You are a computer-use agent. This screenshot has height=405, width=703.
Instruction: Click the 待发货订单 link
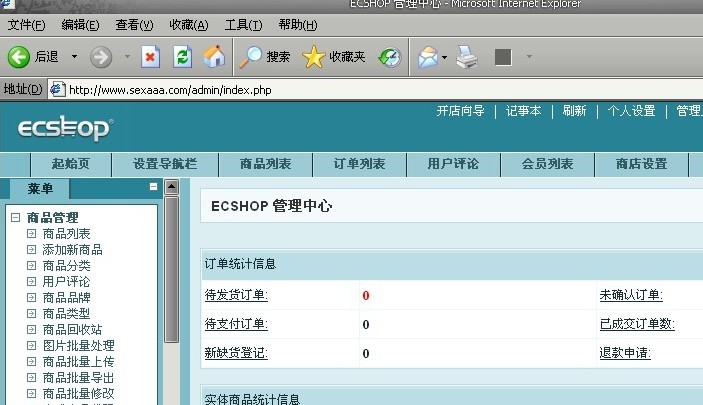(236, 295)
